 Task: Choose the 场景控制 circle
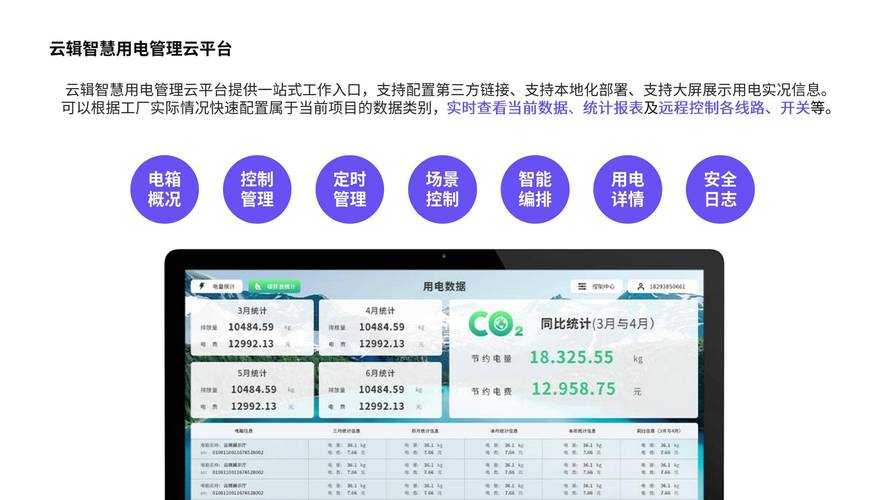tap(442, 189)
